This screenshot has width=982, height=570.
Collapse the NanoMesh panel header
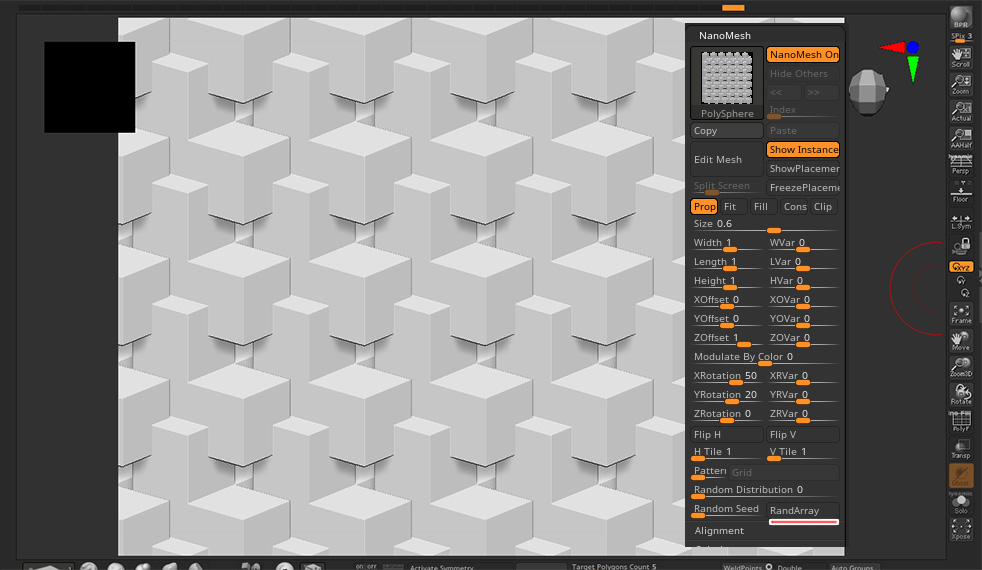pyautogui.click(x=725, y=35)
